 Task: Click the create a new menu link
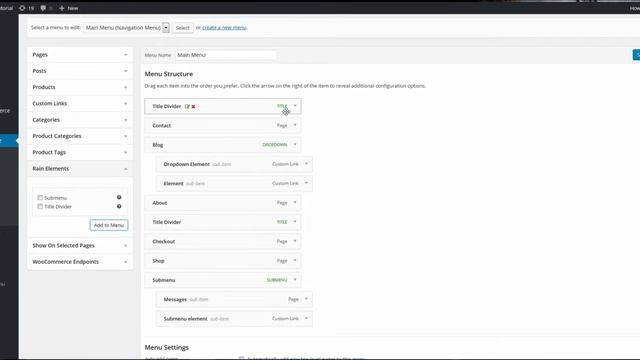pos(224,28)
